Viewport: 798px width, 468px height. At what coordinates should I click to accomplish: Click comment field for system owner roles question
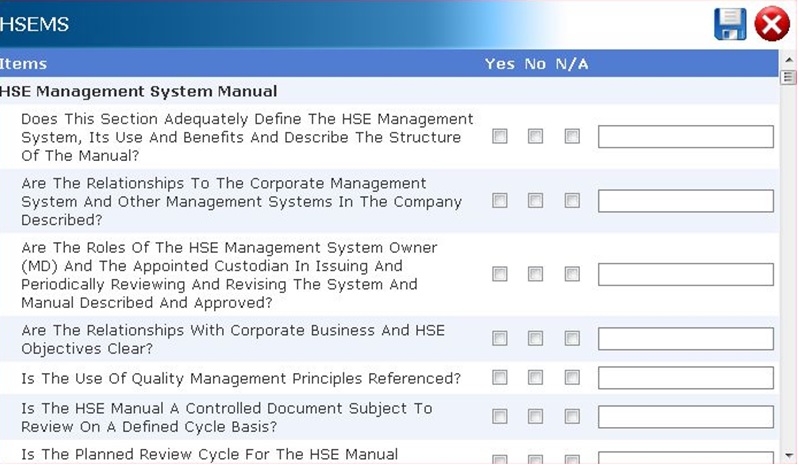685,274
